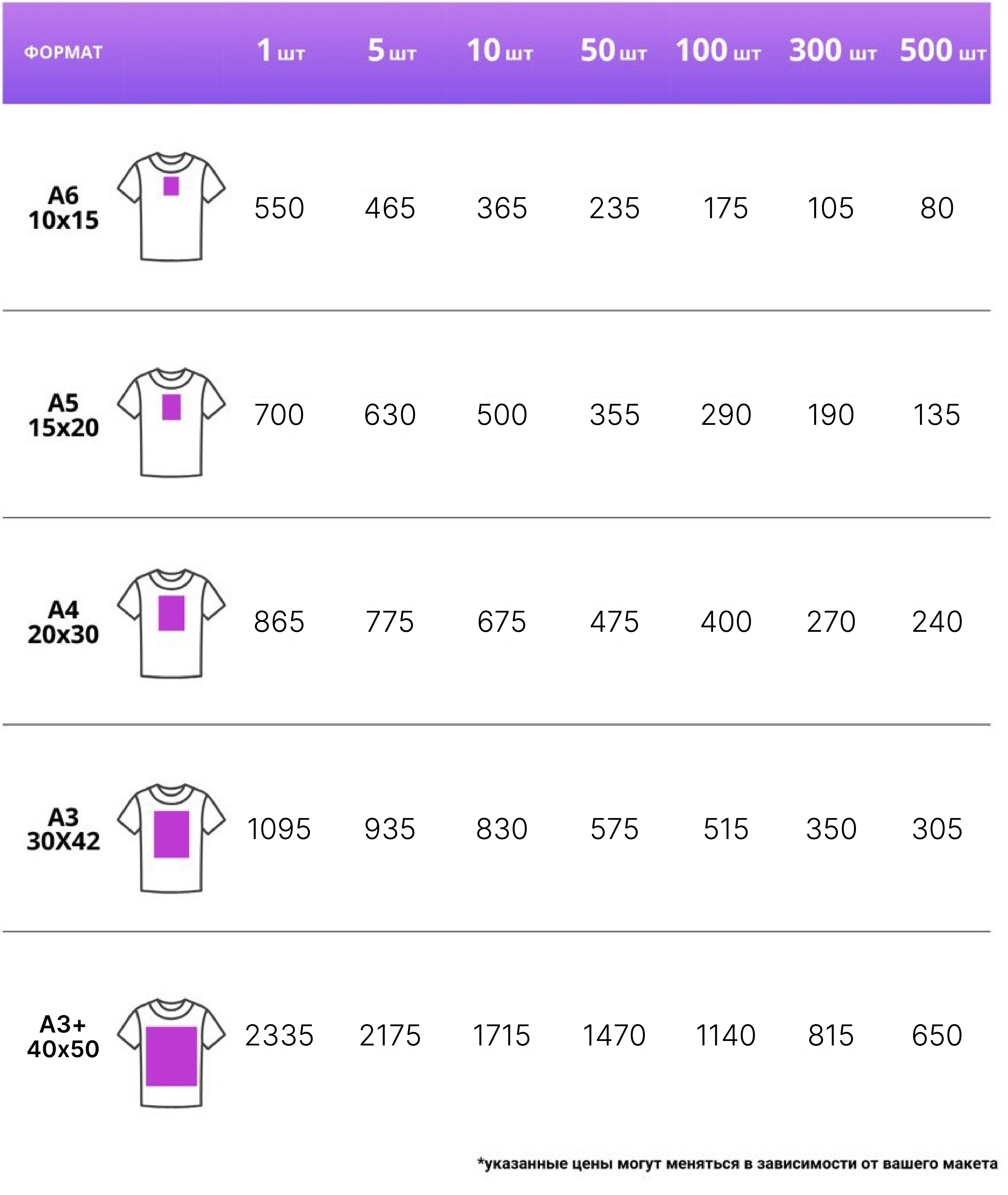This screenshot has width=1008, height=1195.
Task: Click the footnote about changing prices
Action: 738,1164
